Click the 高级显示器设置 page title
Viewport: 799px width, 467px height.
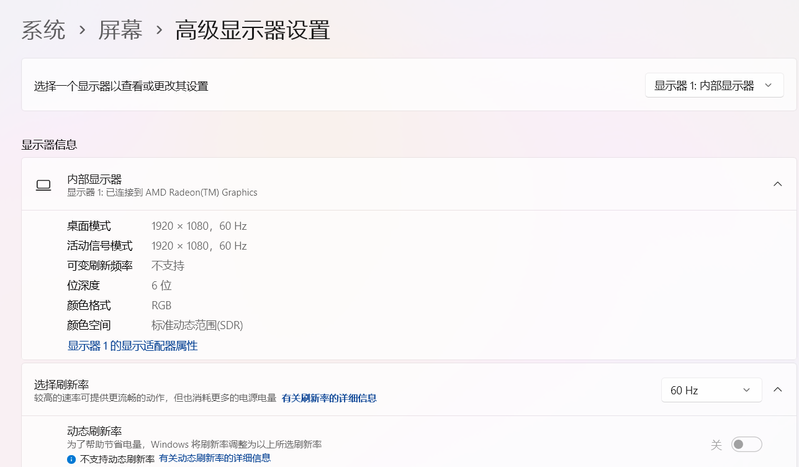point(252,31)
